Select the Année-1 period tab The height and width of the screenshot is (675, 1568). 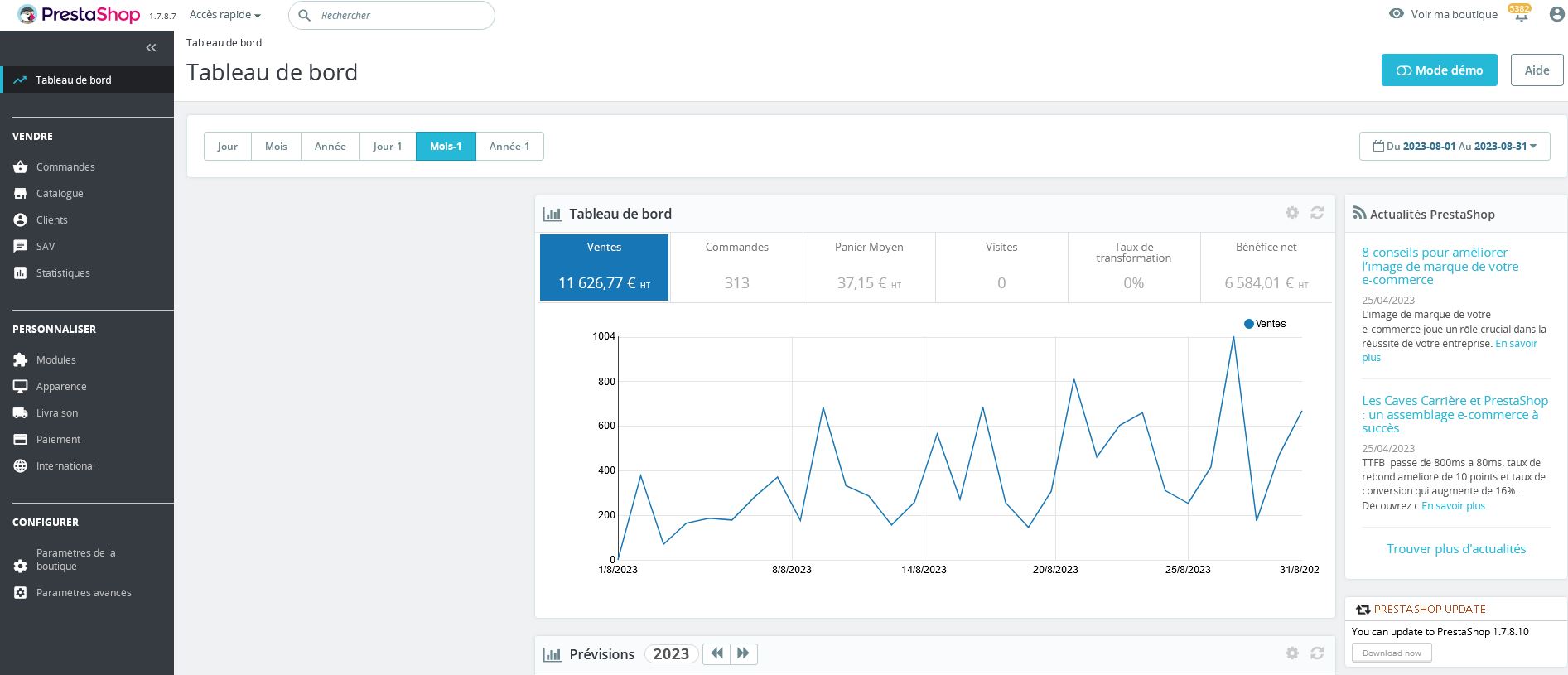tap(509, 147)
